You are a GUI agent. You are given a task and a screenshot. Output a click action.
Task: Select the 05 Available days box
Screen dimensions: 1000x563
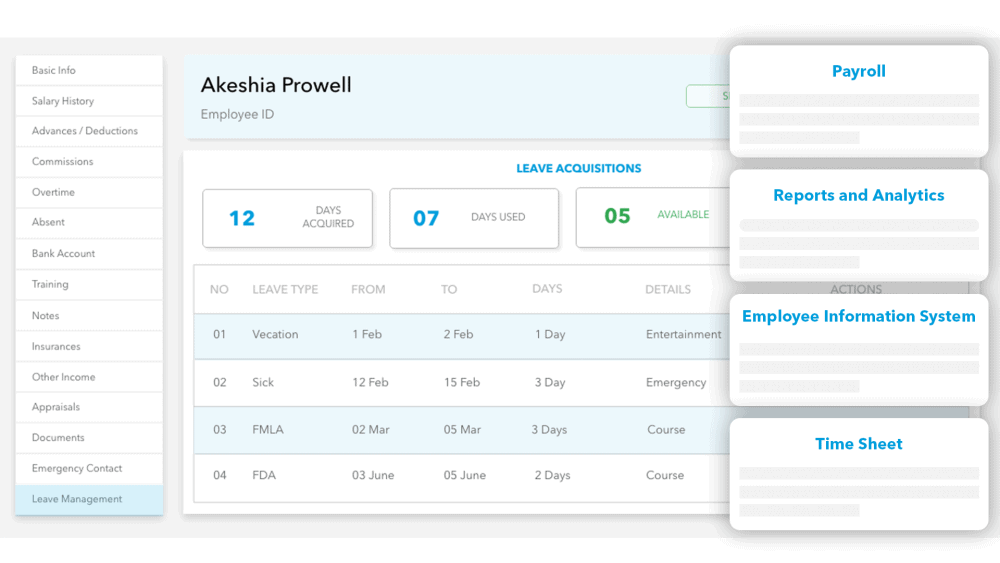[652, 218]
